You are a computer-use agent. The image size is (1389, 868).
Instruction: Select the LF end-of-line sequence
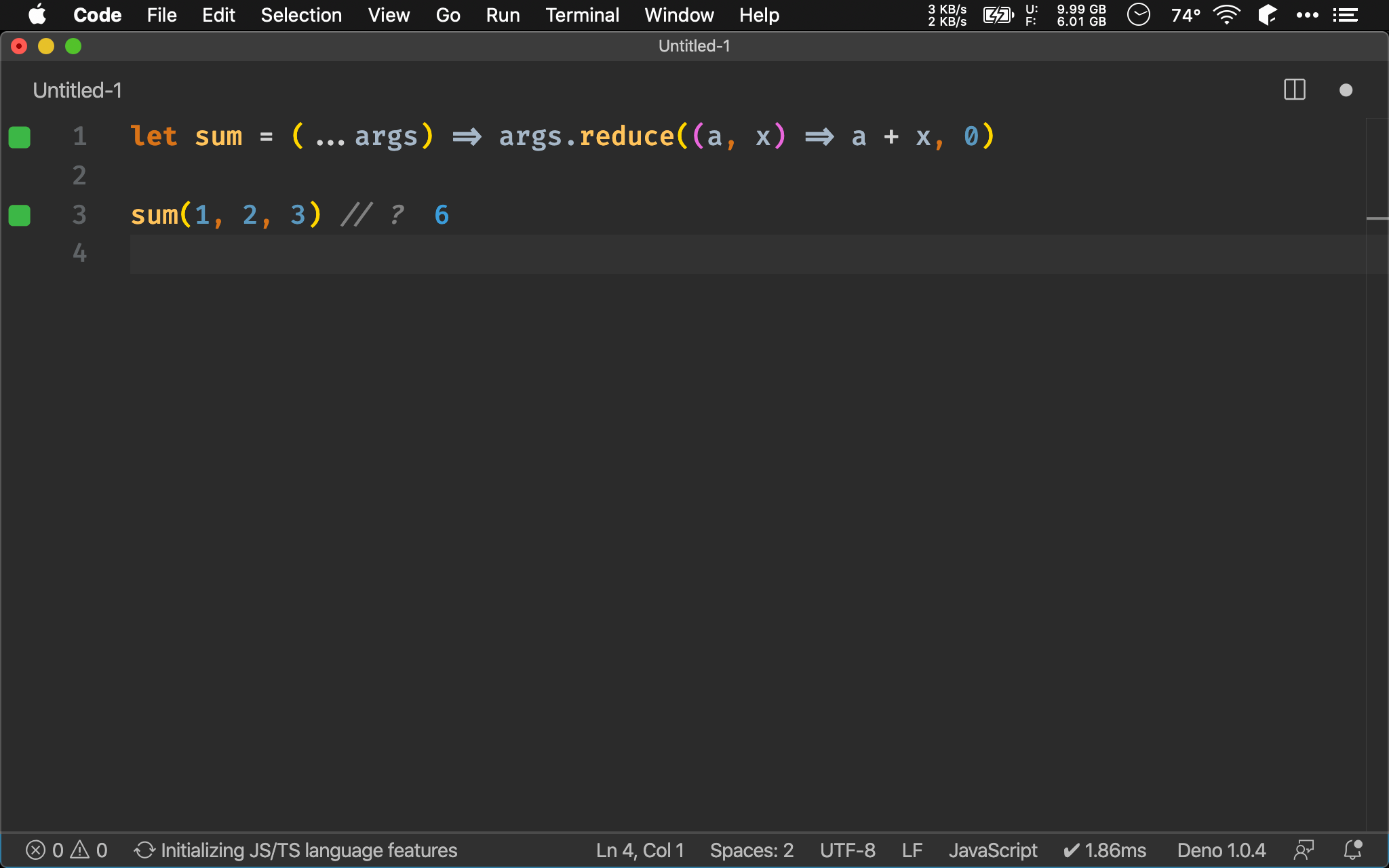pos(912,850)
